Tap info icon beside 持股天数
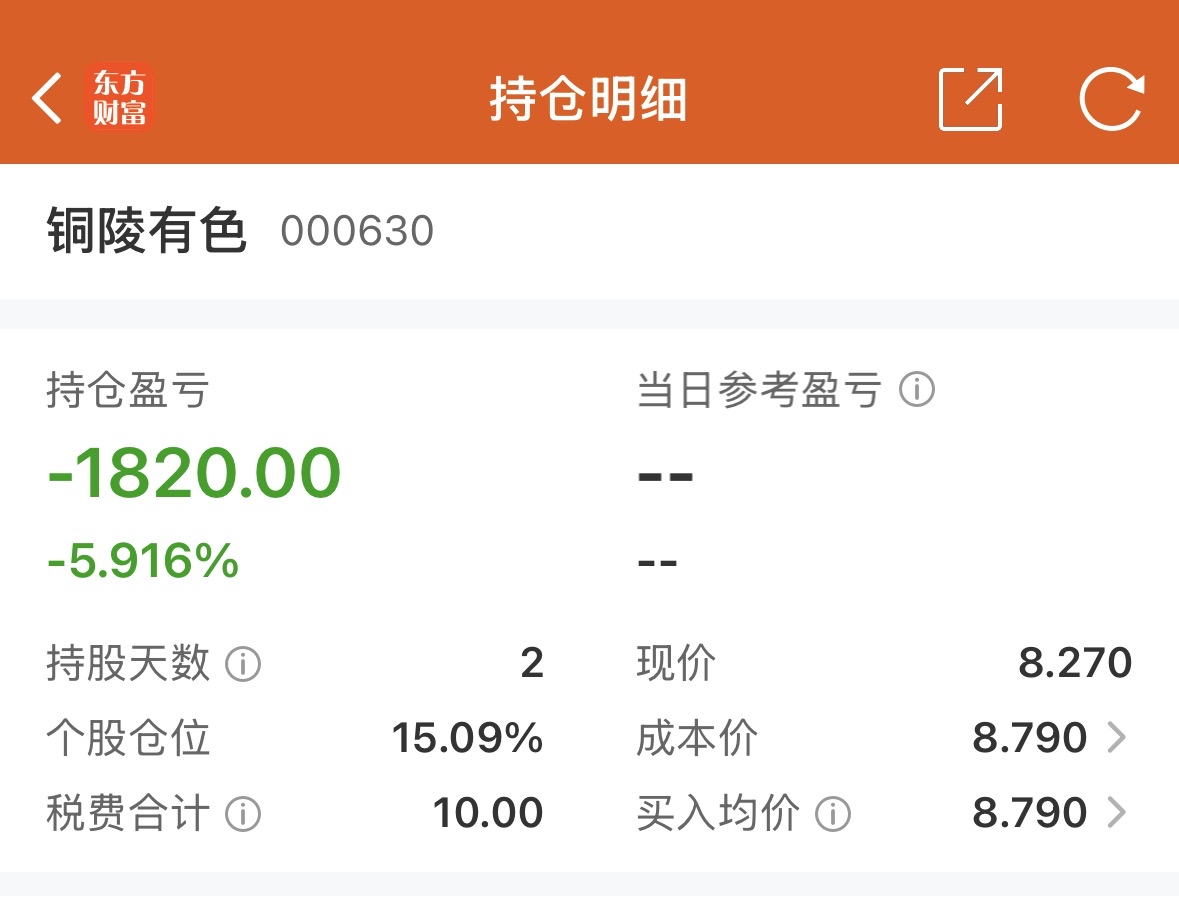The image size is (1179, 918). pos(243,663)
